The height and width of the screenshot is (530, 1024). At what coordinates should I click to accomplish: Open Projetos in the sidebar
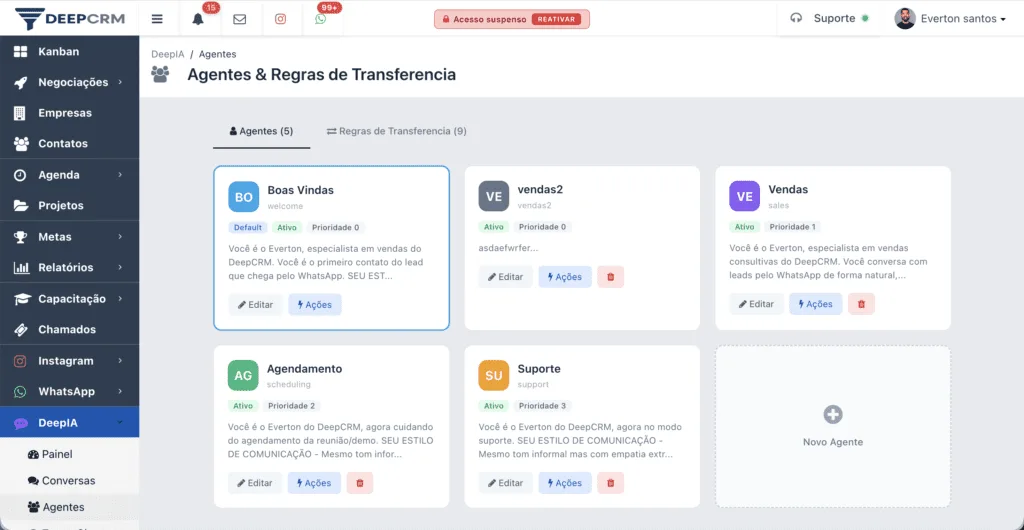click(69, 206)
